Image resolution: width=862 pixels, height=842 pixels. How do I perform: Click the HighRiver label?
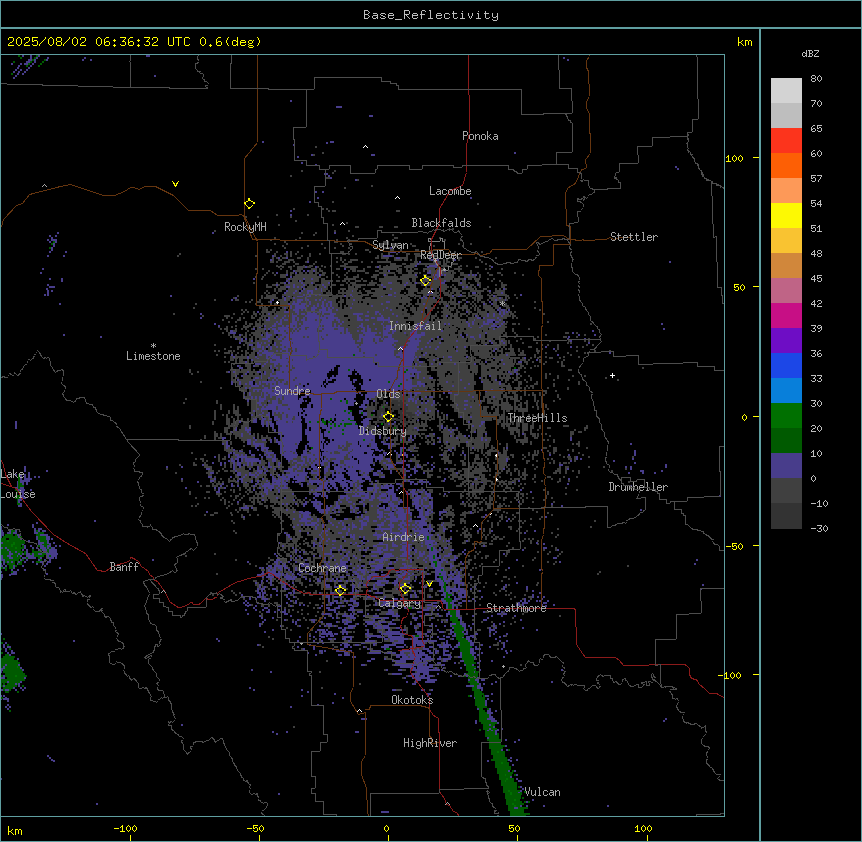[x=430, y=743]
